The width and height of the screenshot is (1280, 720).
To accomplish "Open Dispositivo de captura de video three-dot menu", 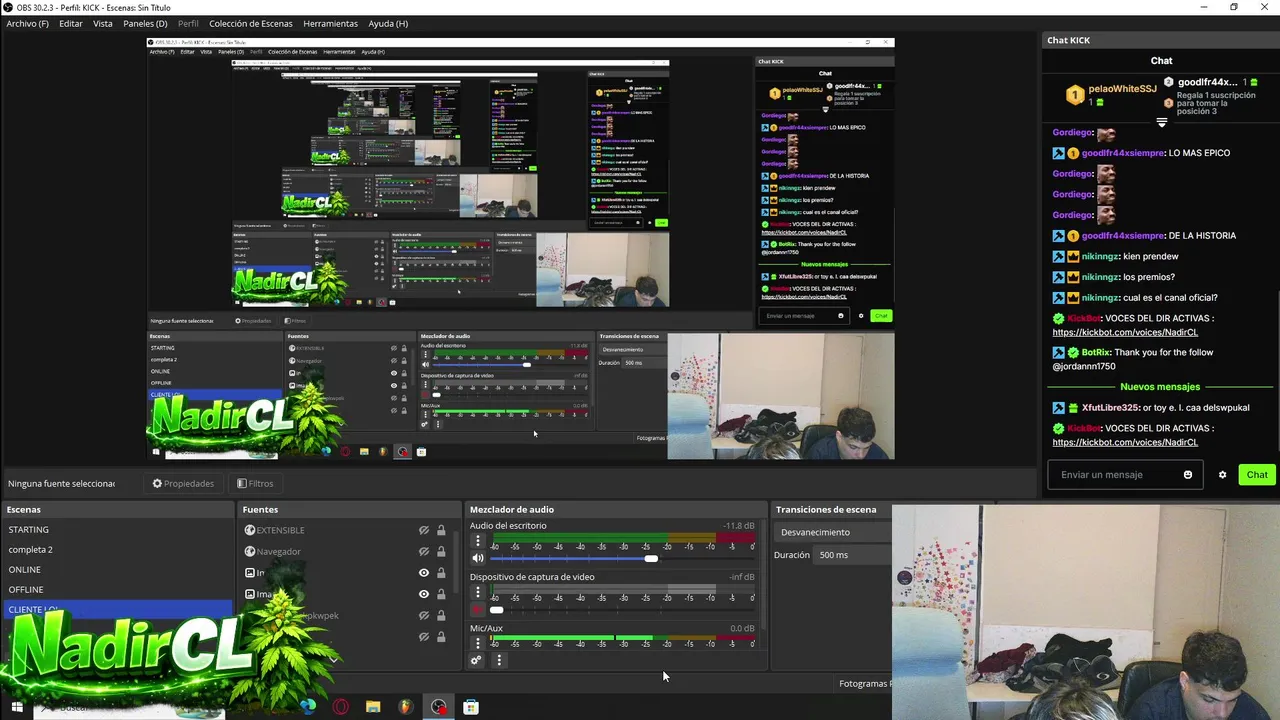I will pos(477,592).
